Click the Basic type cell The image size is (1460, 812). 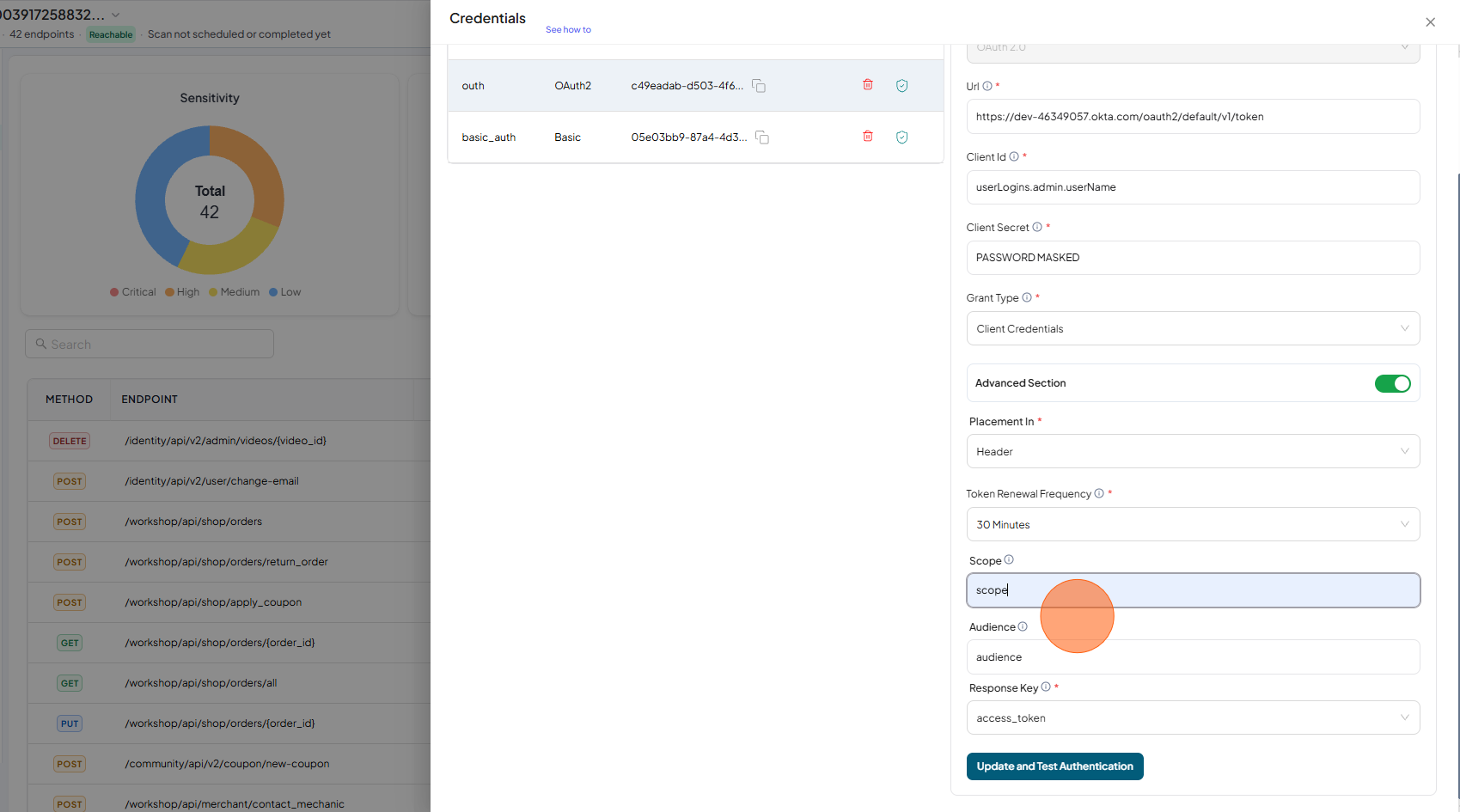click(x=567, y=137)
